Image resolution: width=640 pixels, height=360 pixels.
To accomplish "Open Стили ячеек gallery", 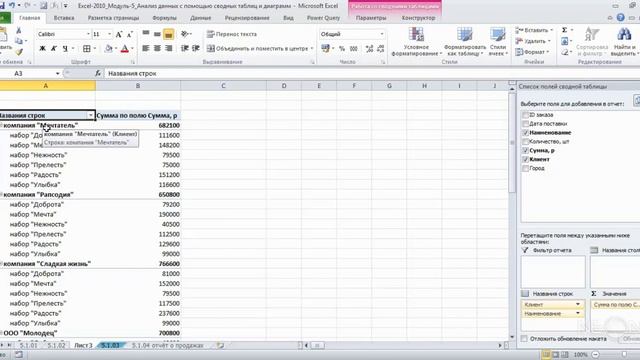I will pos(498,42).
